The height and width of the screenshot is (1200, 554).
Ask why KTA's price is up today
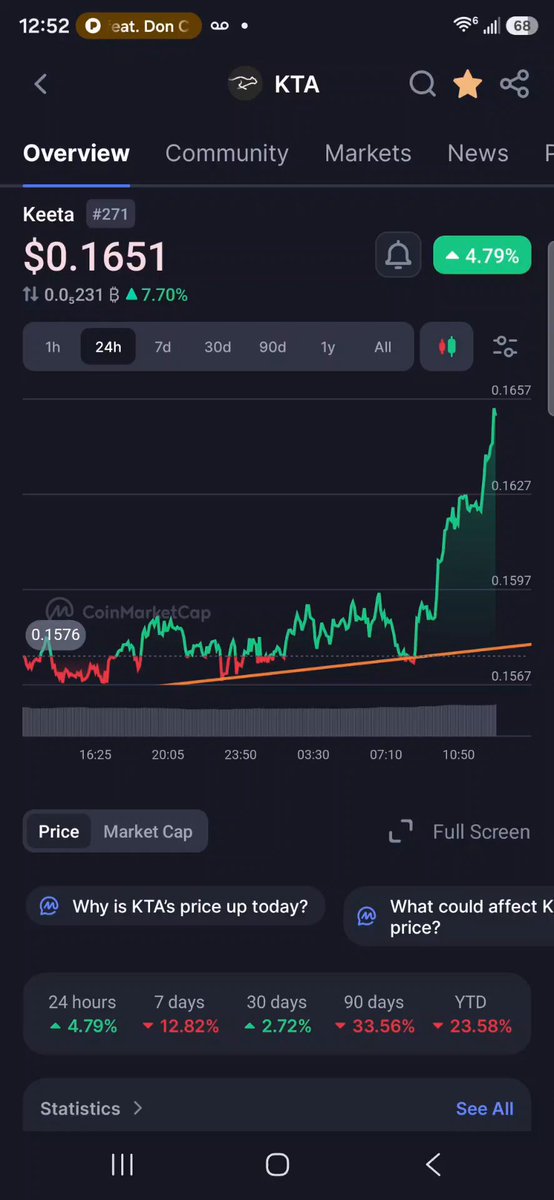click(175, 907)
